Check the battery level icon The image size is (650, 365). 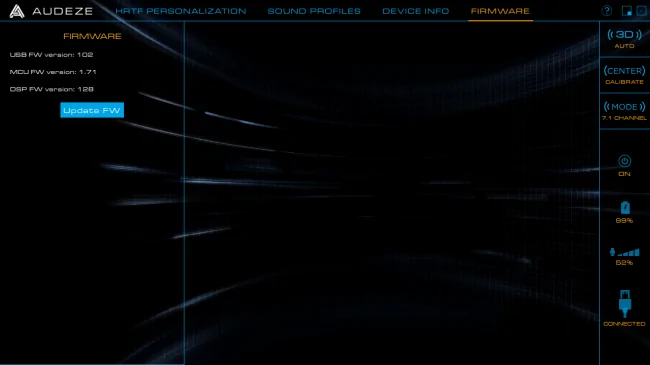[625, 207]
